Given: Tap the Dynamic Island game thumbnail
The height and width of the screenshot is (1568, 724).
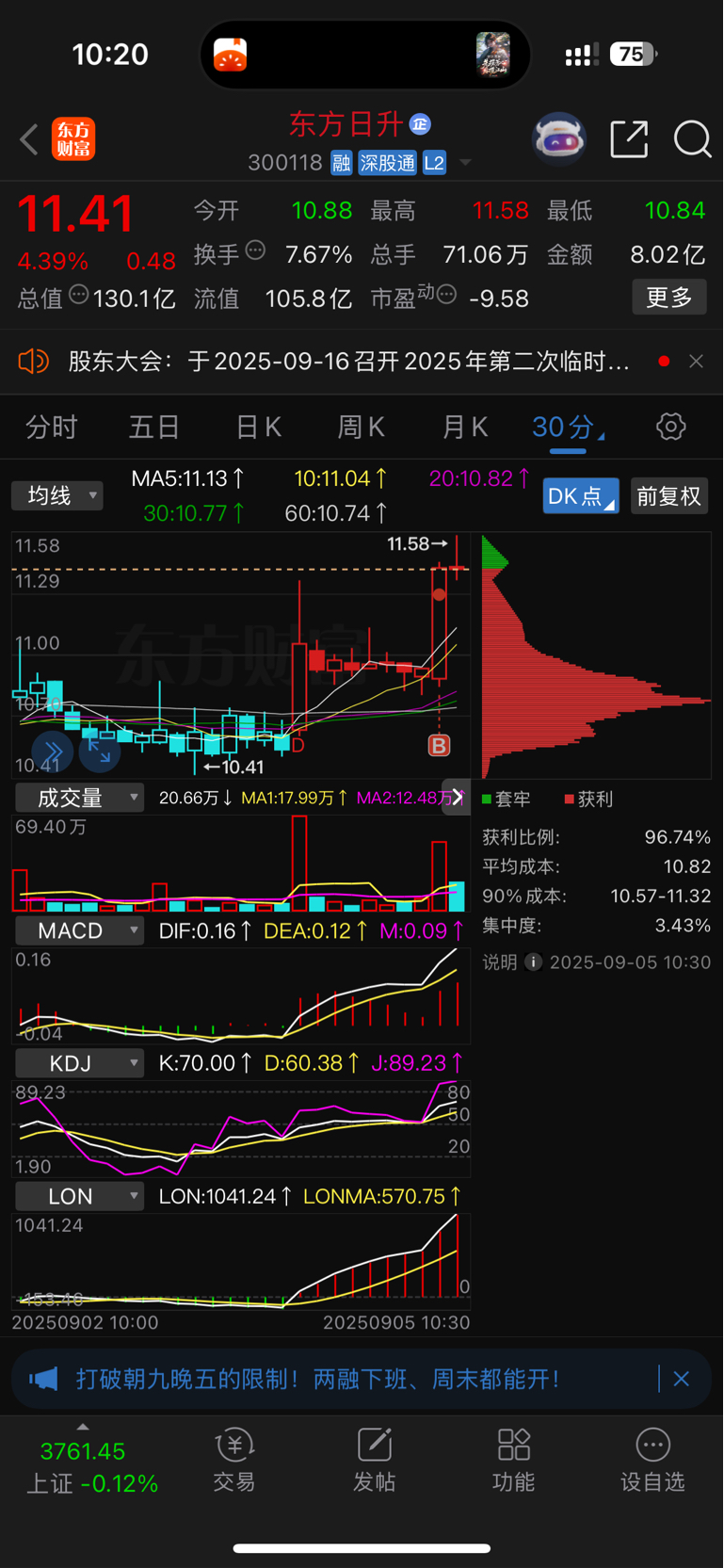Looking at the screenshot, I should pos(492,55).
